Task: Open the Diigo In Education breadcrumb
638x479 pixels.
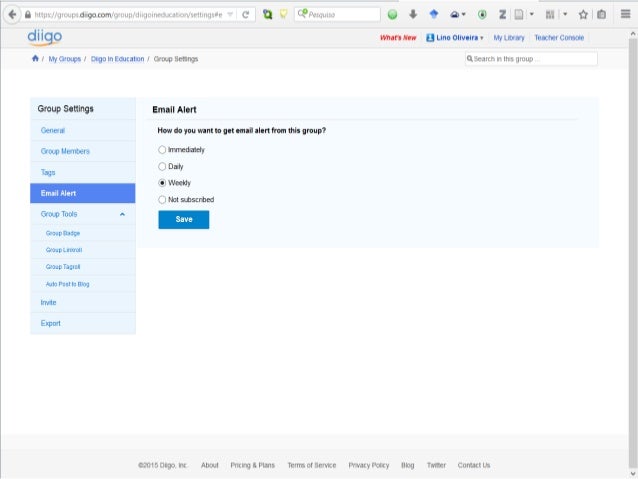Action: pos(118,59)
